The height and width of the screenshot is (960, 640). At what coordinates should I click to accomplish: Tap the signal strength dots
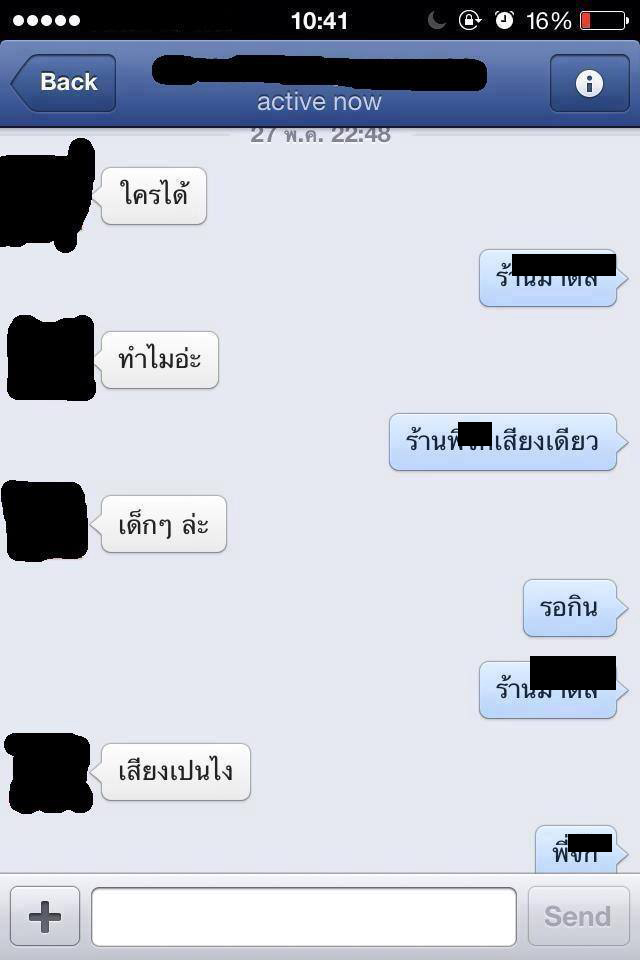[x=47, y=21]
